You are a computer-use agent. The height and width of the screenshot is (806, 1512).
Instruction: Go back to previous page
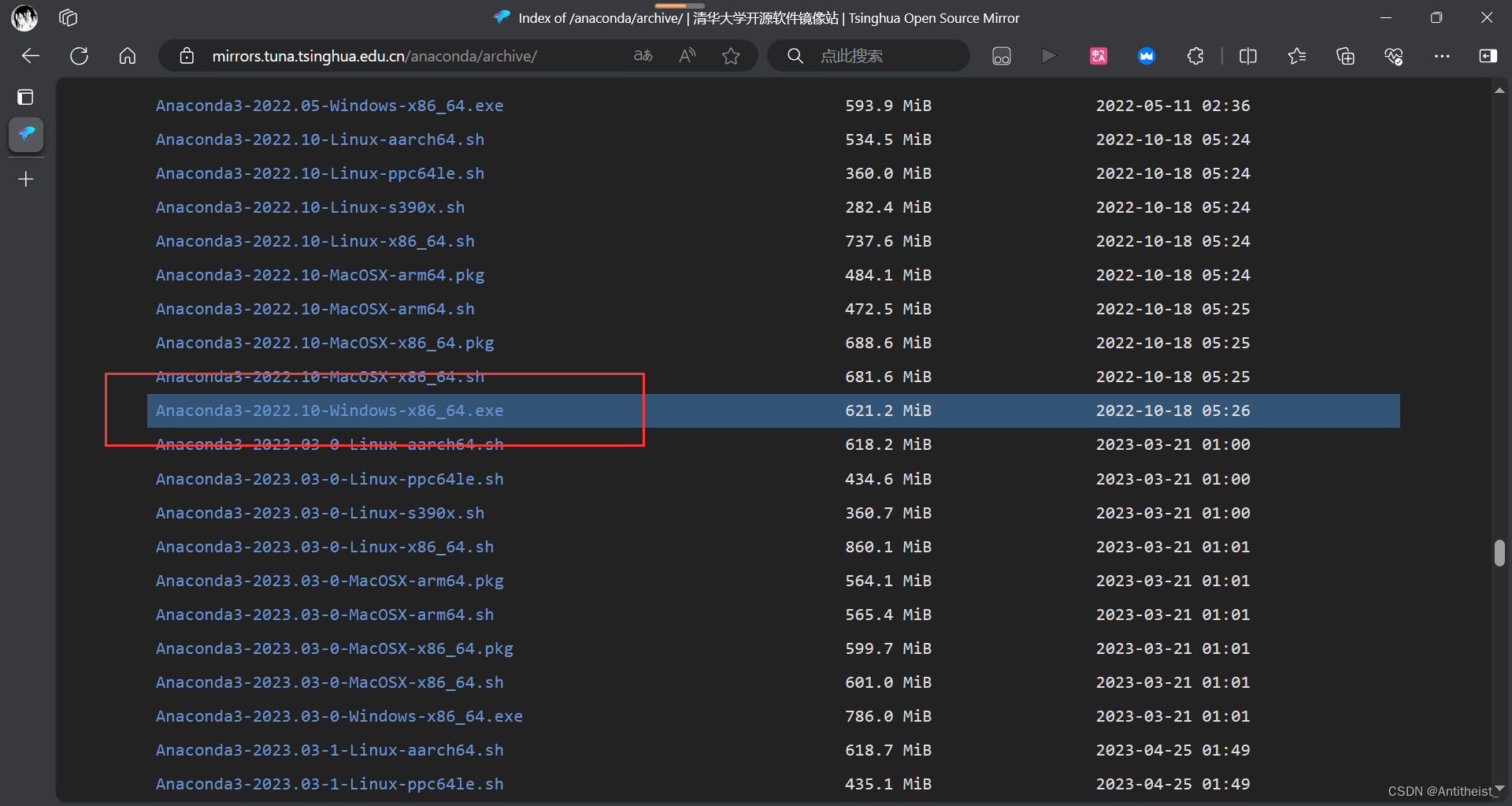pyautogui.click(x=31, y=56)
